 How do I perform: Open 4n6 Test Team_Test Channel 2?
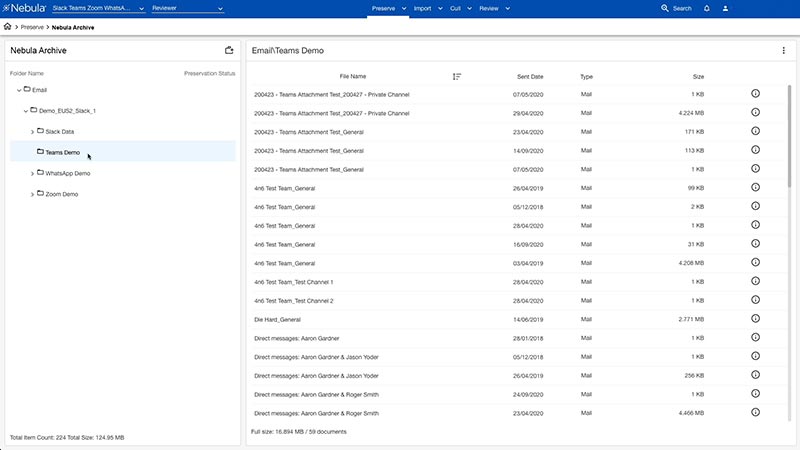(x=293, y=301)
